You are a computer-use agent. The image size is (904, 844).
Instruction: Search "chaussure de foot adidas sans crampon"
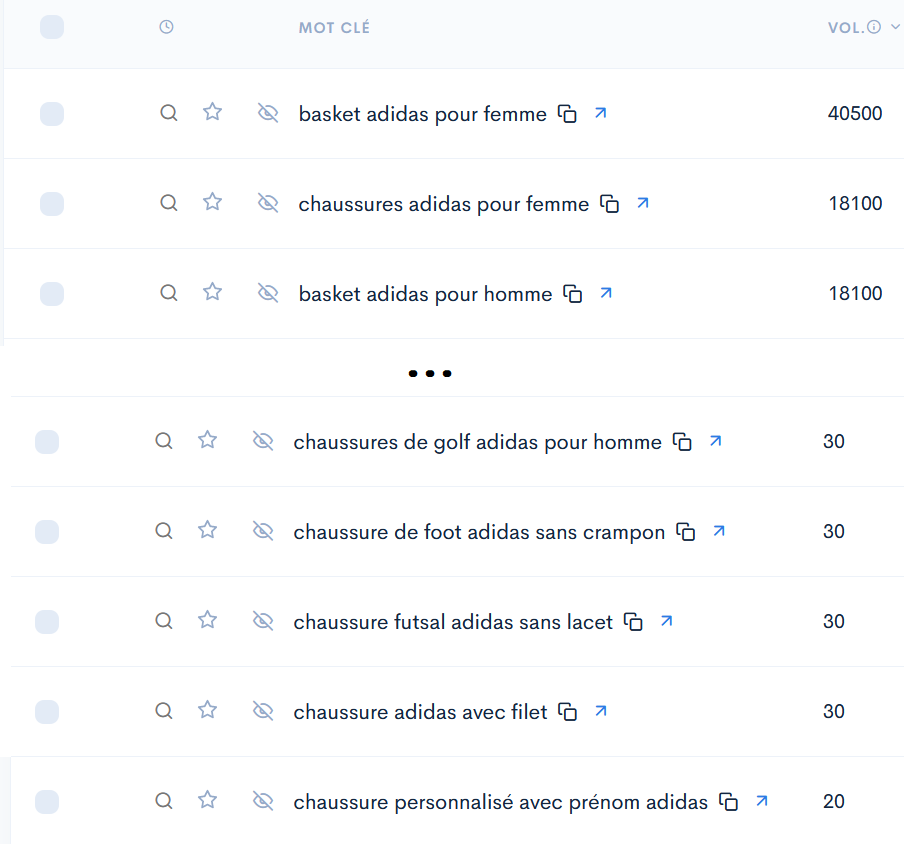[x=163, y=531]
